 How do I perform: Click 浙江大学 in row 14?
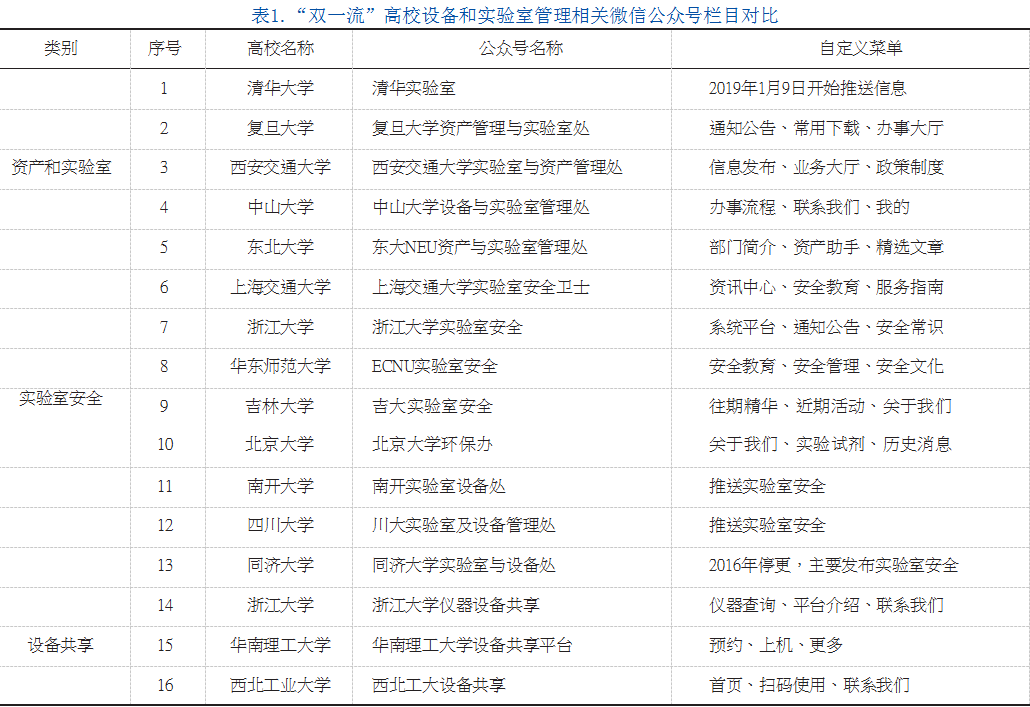click(280, 604)
